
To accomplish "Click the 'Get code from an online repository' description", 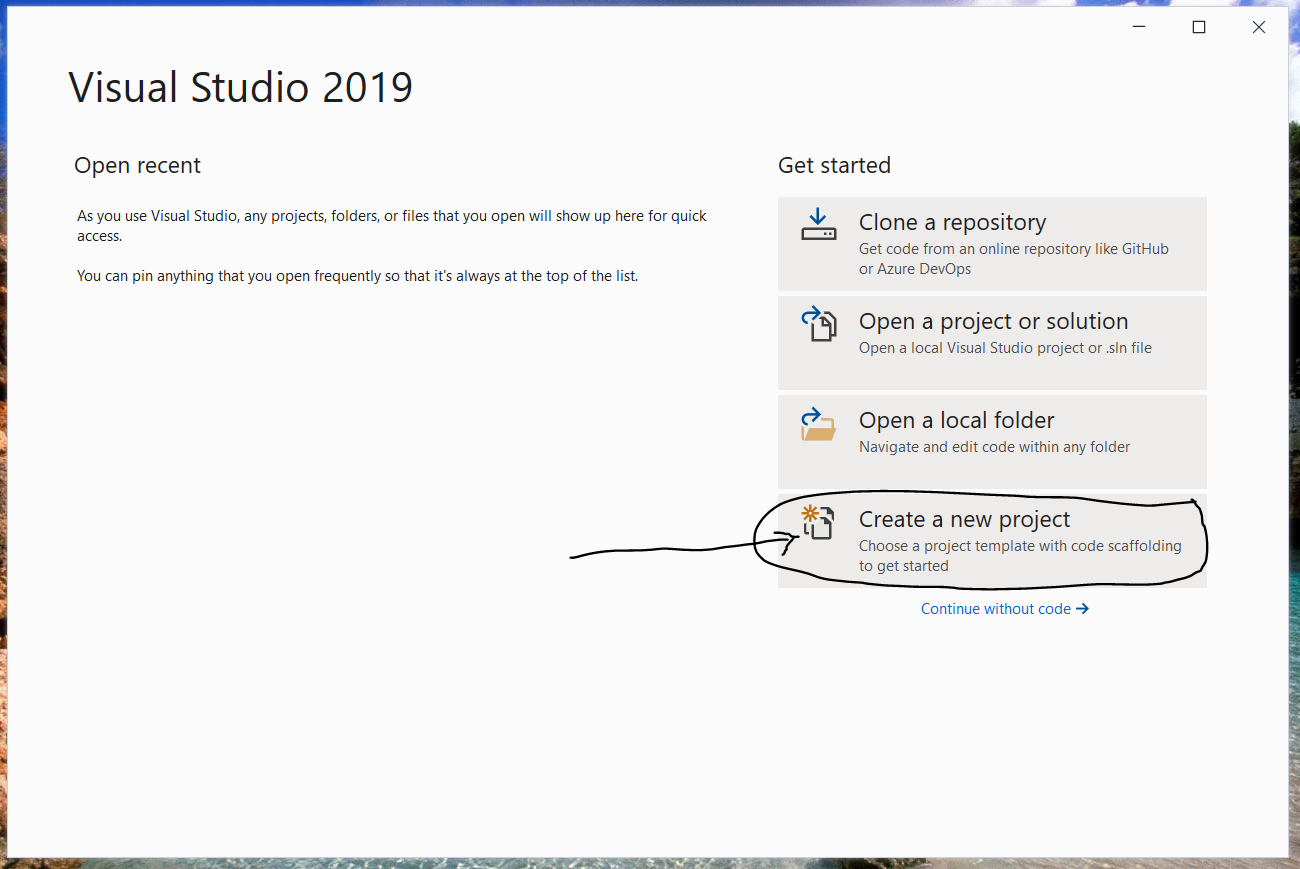I will [x=1013, y=258].
